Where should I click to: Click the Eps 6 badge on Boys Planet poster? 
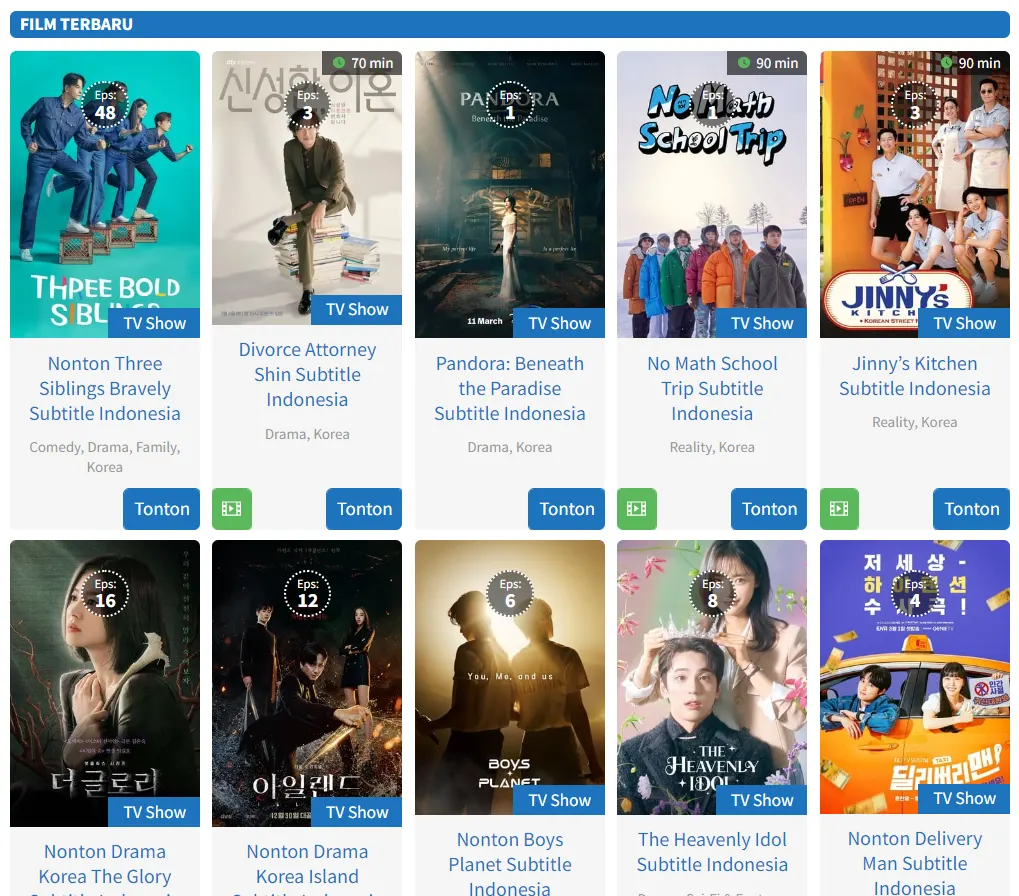coord(510,594)
